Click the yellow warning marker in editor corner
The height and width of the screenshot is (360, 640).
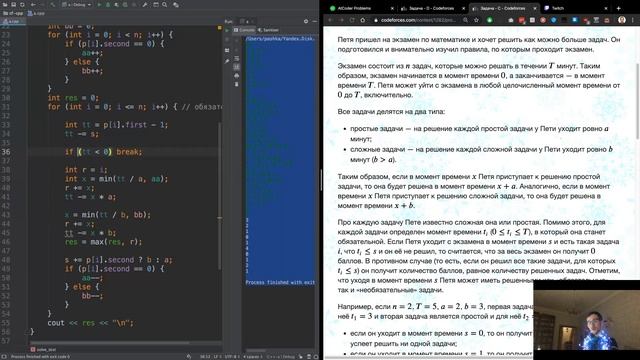220,28
